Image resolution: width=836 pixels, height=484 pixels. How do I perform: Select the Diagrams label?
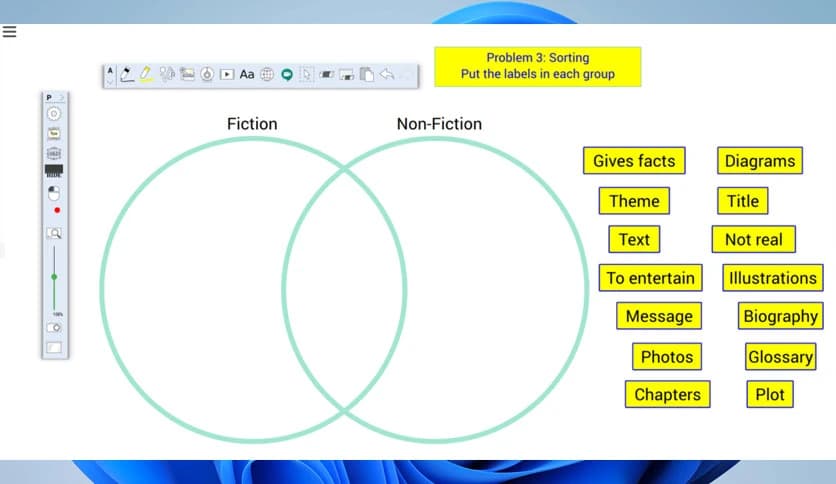(x=760, y=161)
